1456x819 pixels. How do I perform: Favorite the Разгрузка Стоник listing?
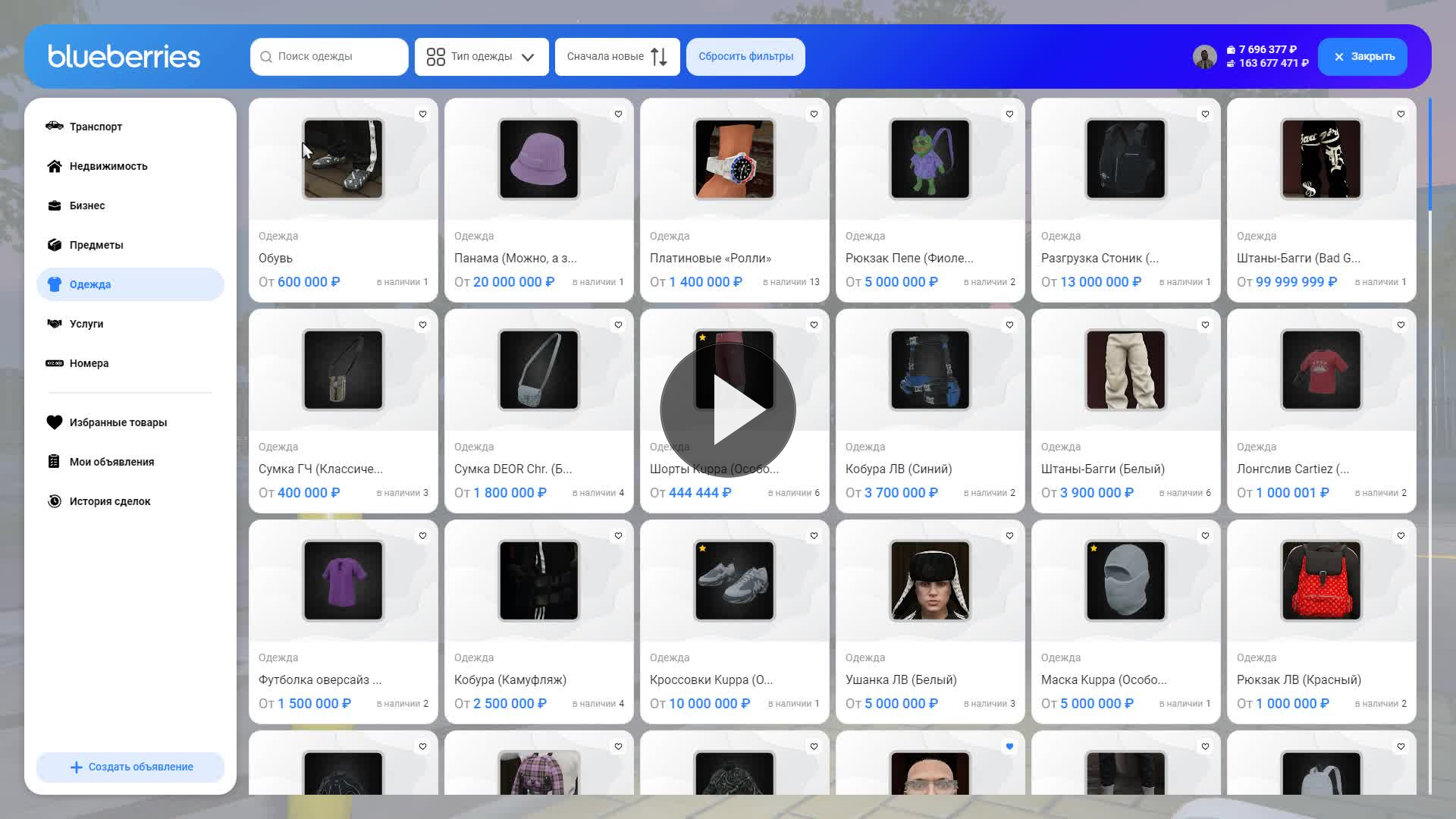pyautogui.click(x=1206, y=115)
